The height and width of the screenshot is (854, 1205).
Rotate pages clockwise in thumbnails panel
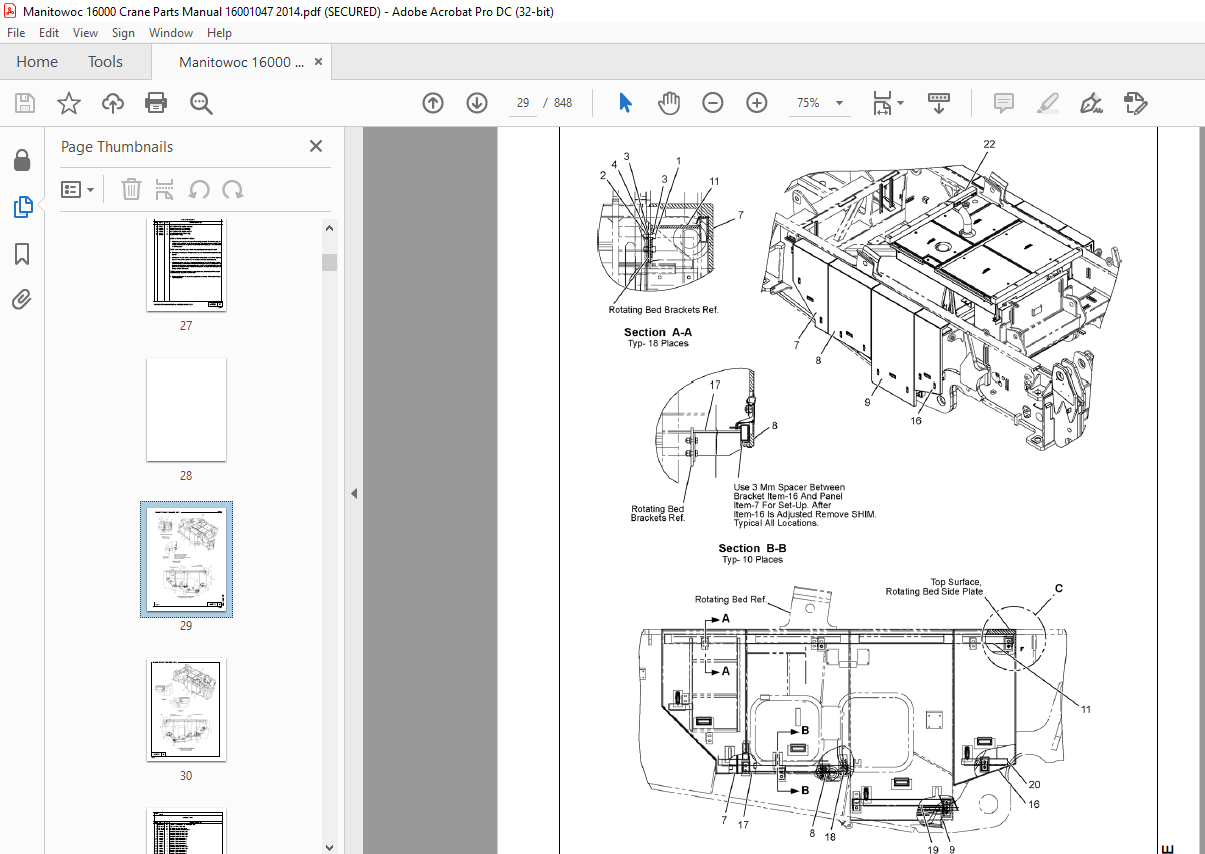click(x=233, y=189)
